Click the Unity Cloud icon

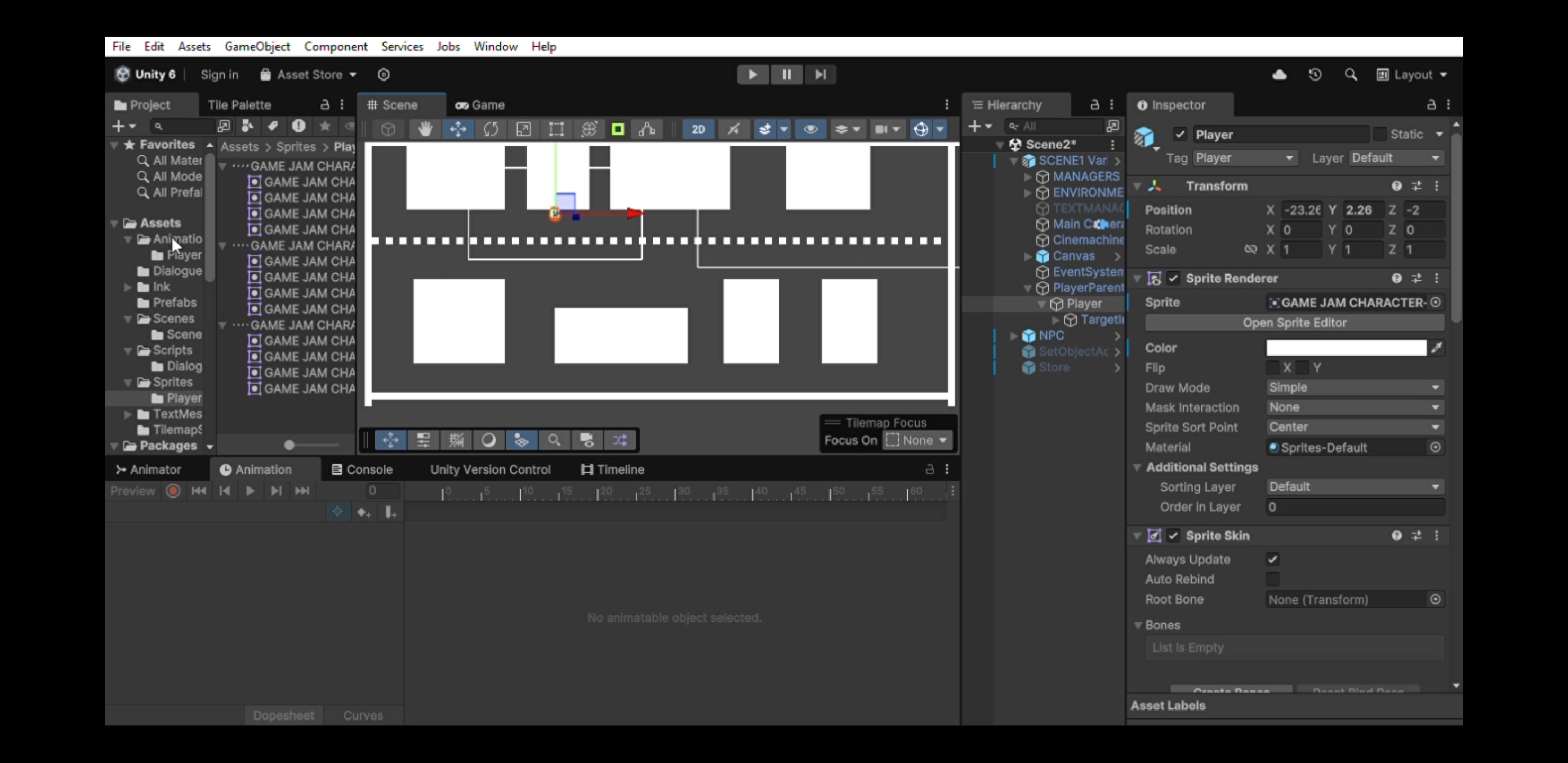[1279, 74]
